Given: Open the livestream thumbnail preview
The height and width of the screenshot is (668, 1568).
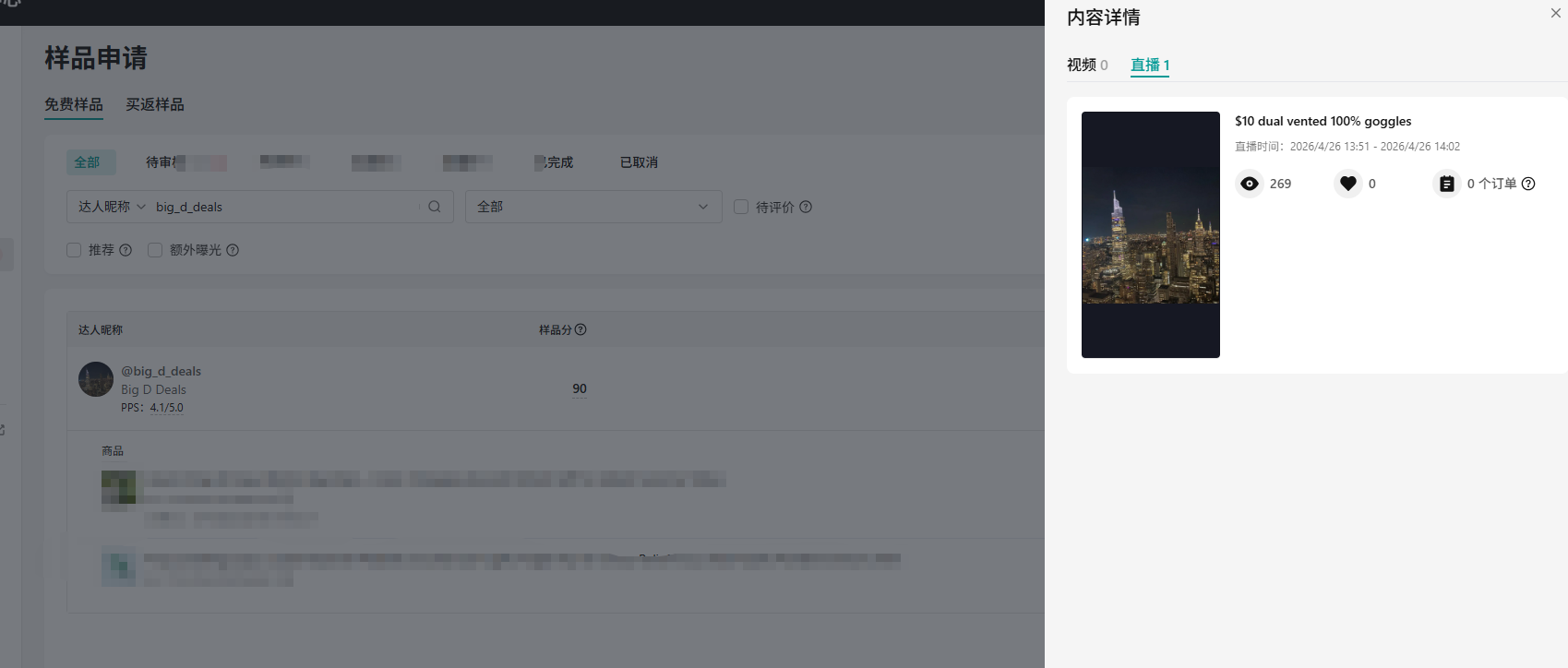Looking at the screenshot, I should 1151,234.
